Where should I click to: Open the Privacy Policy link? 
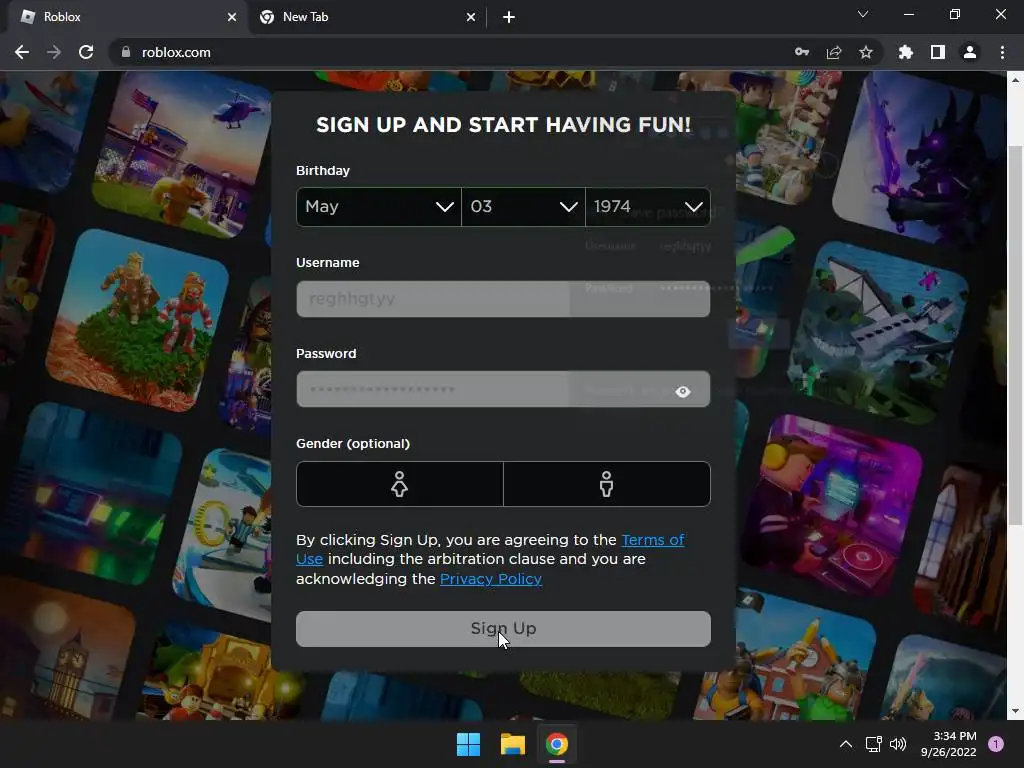click(491, 579)
